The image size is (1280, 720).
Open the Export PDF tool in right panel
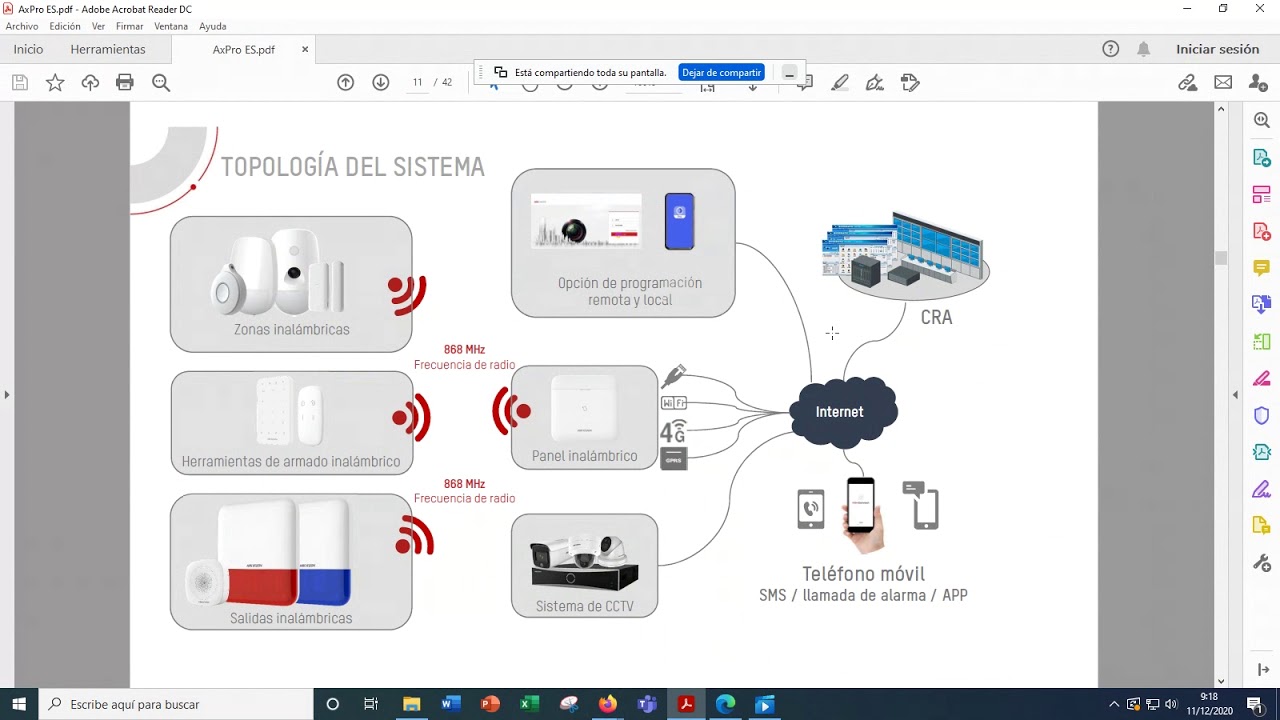coord(1262,158)
